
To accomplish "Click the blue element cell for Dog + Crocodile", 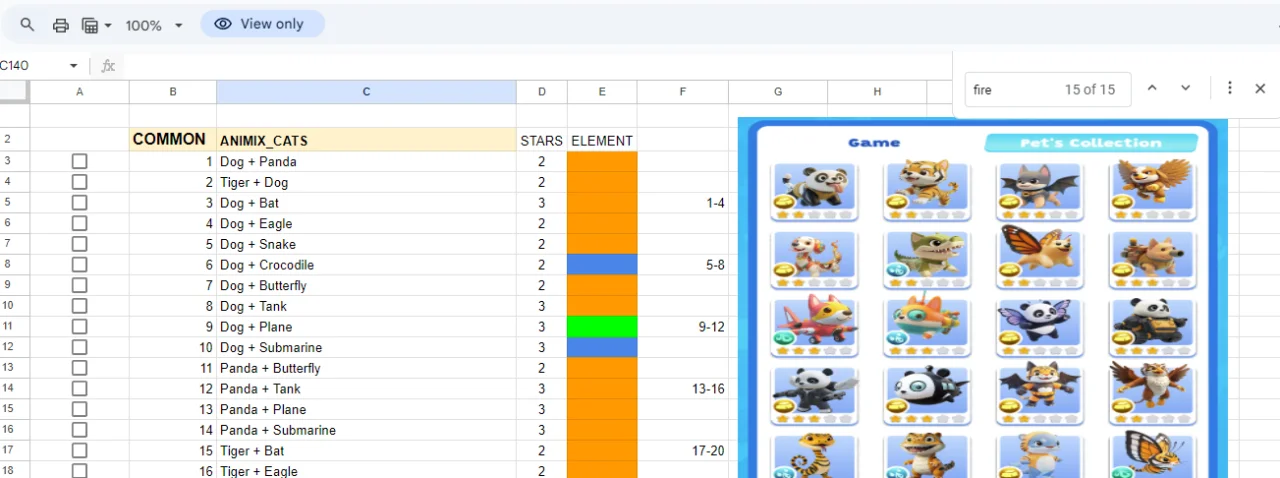I will click(602, 265).
